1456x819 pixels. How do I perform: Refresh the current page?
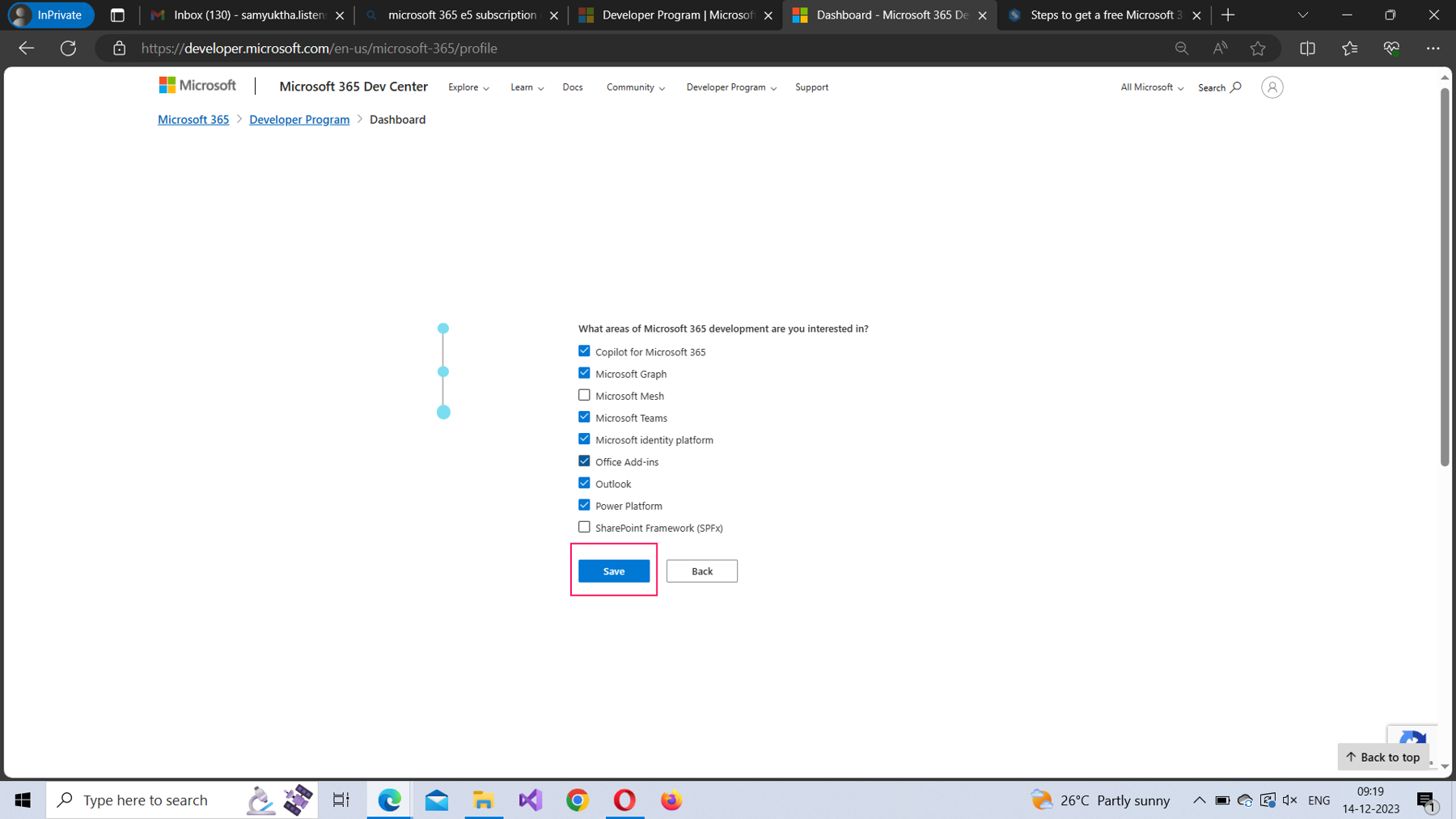click(x=69, y=49)
